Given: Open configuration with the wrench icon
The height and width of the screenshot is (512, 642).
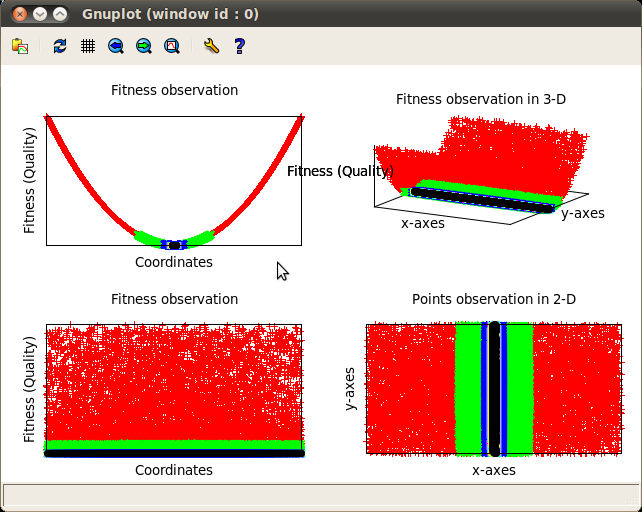Looking at the screenshot, I should (210, 46).
